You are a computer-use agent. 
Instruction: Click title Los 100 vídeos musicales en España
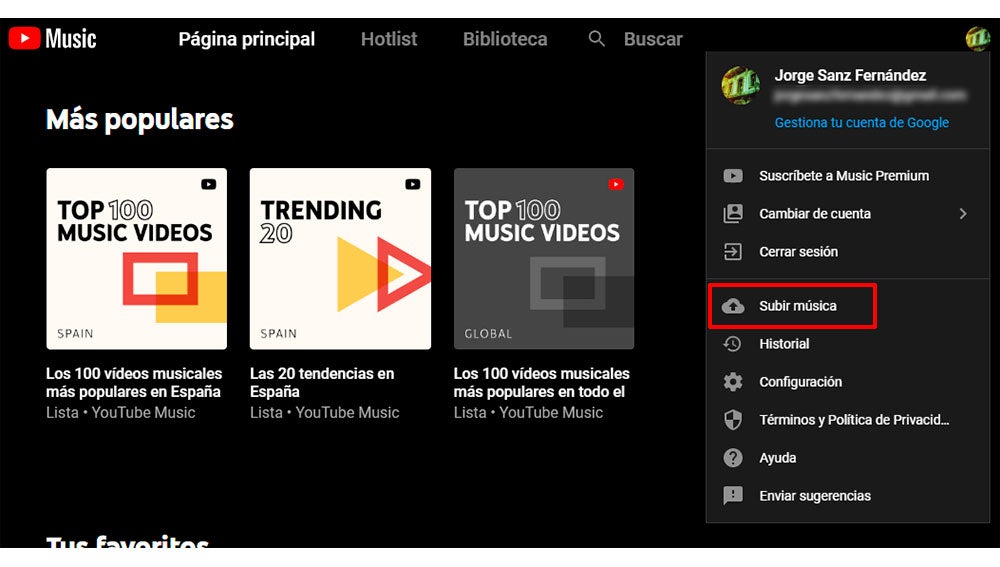(134, 382)
